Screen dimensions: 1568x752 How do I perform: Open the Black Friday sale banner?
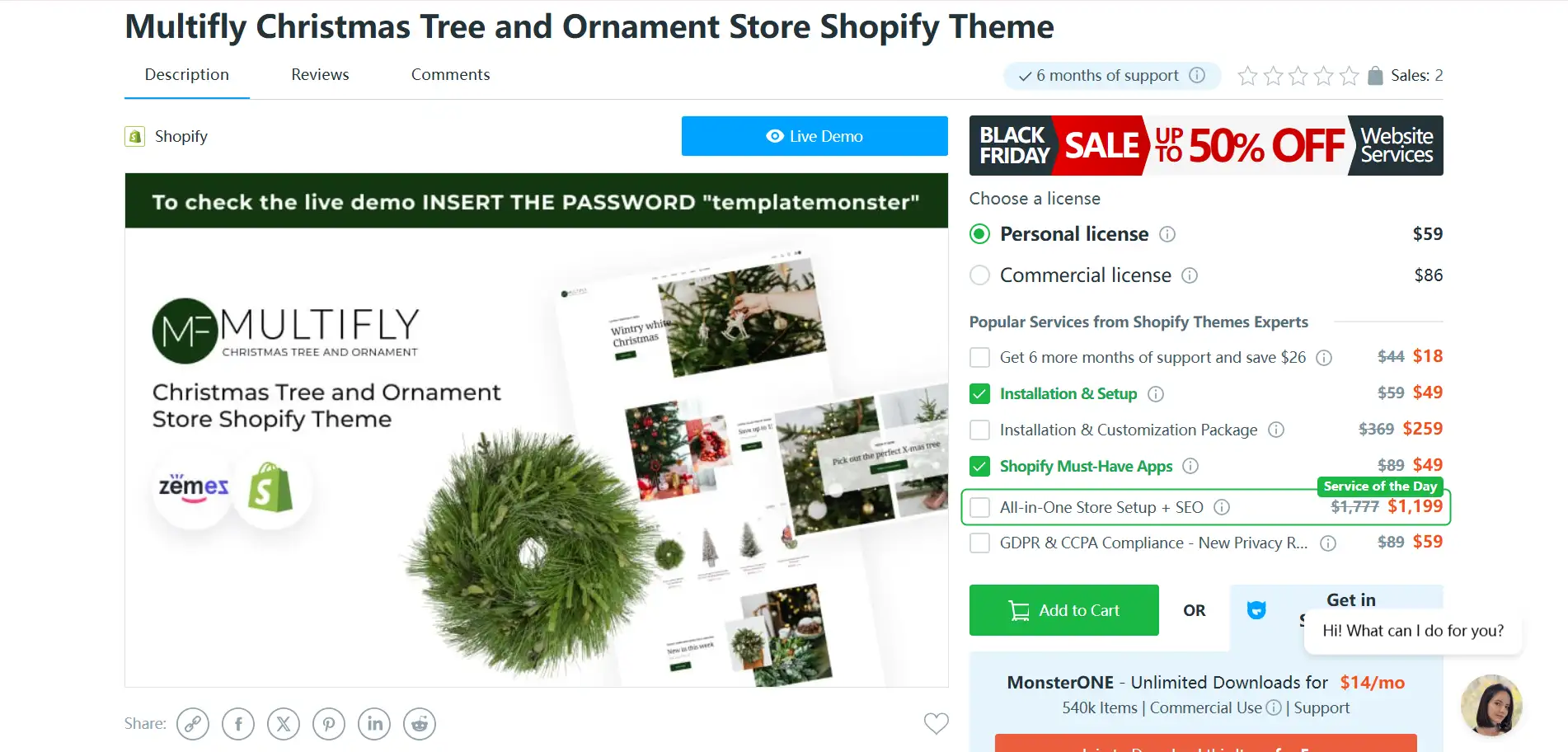[1206, 145]
